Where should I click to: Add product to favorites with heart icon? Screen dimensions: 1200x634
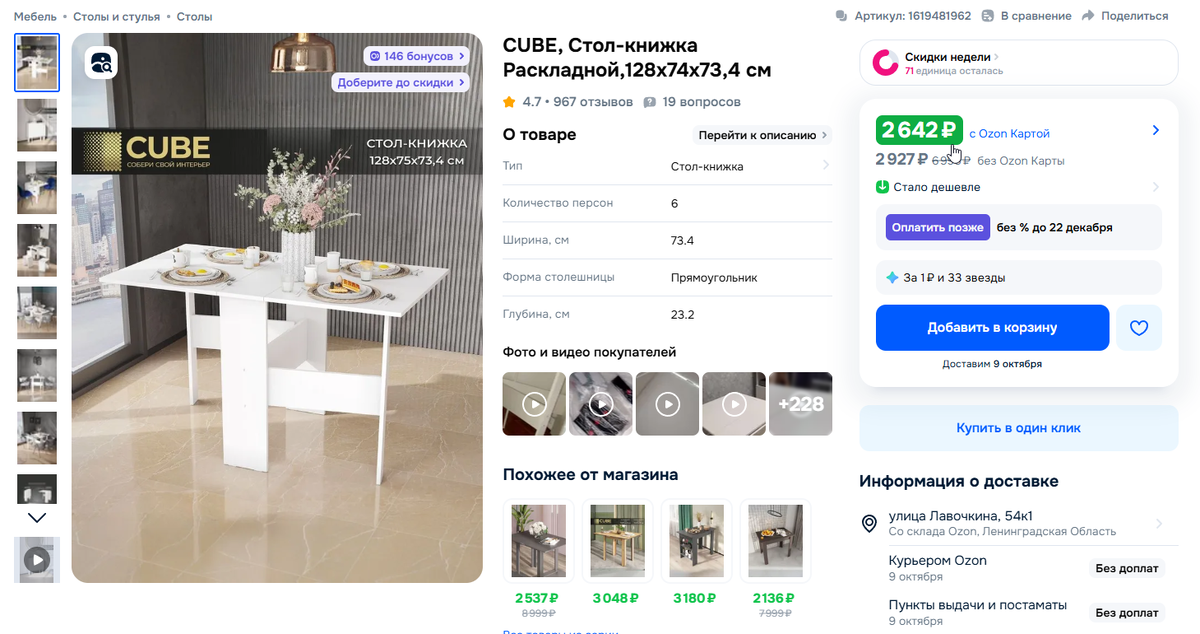point(1139,328)
